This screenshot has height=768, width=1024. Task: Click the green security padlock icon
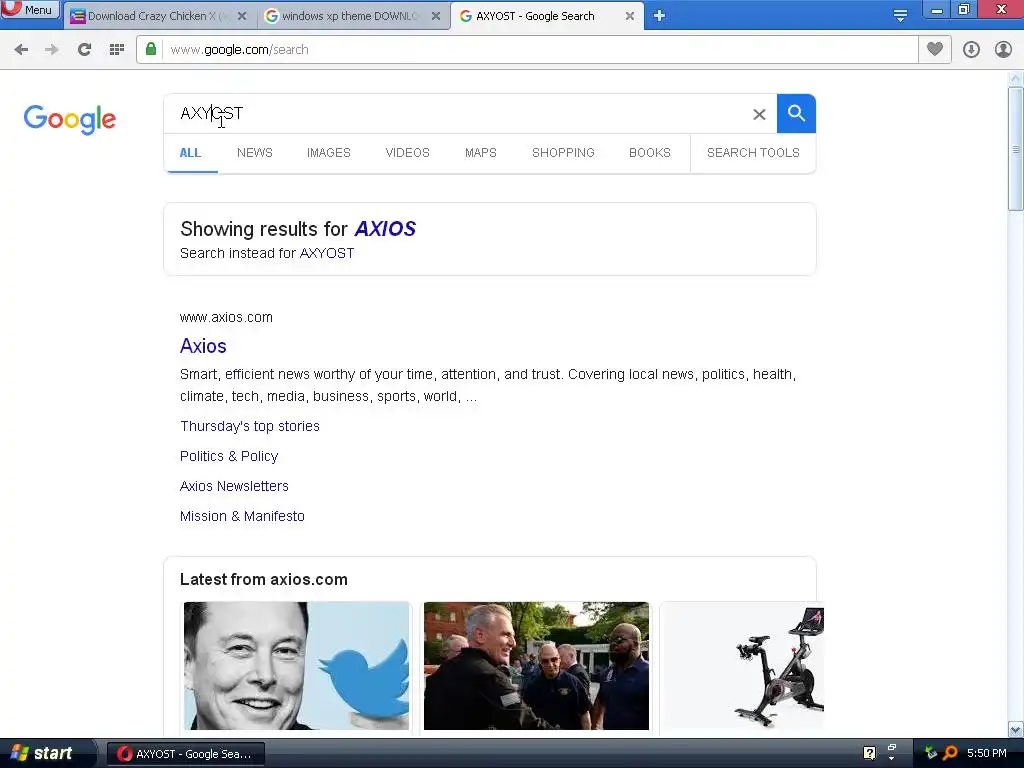[151, 50]
